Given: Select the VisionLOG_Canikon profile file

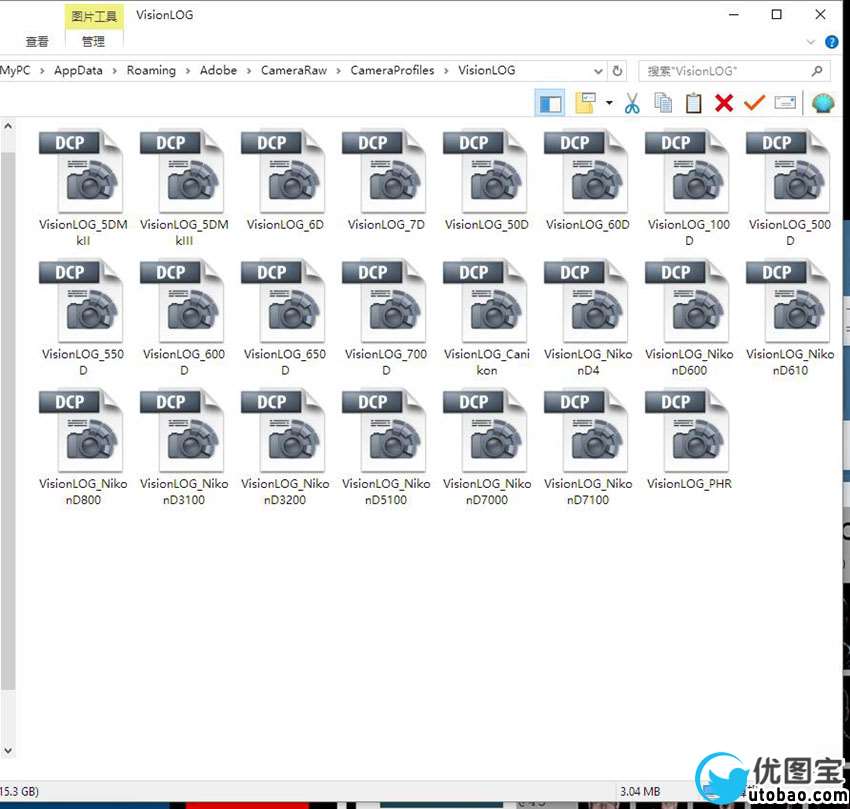Looking at the screenshot, I should 487,318.
